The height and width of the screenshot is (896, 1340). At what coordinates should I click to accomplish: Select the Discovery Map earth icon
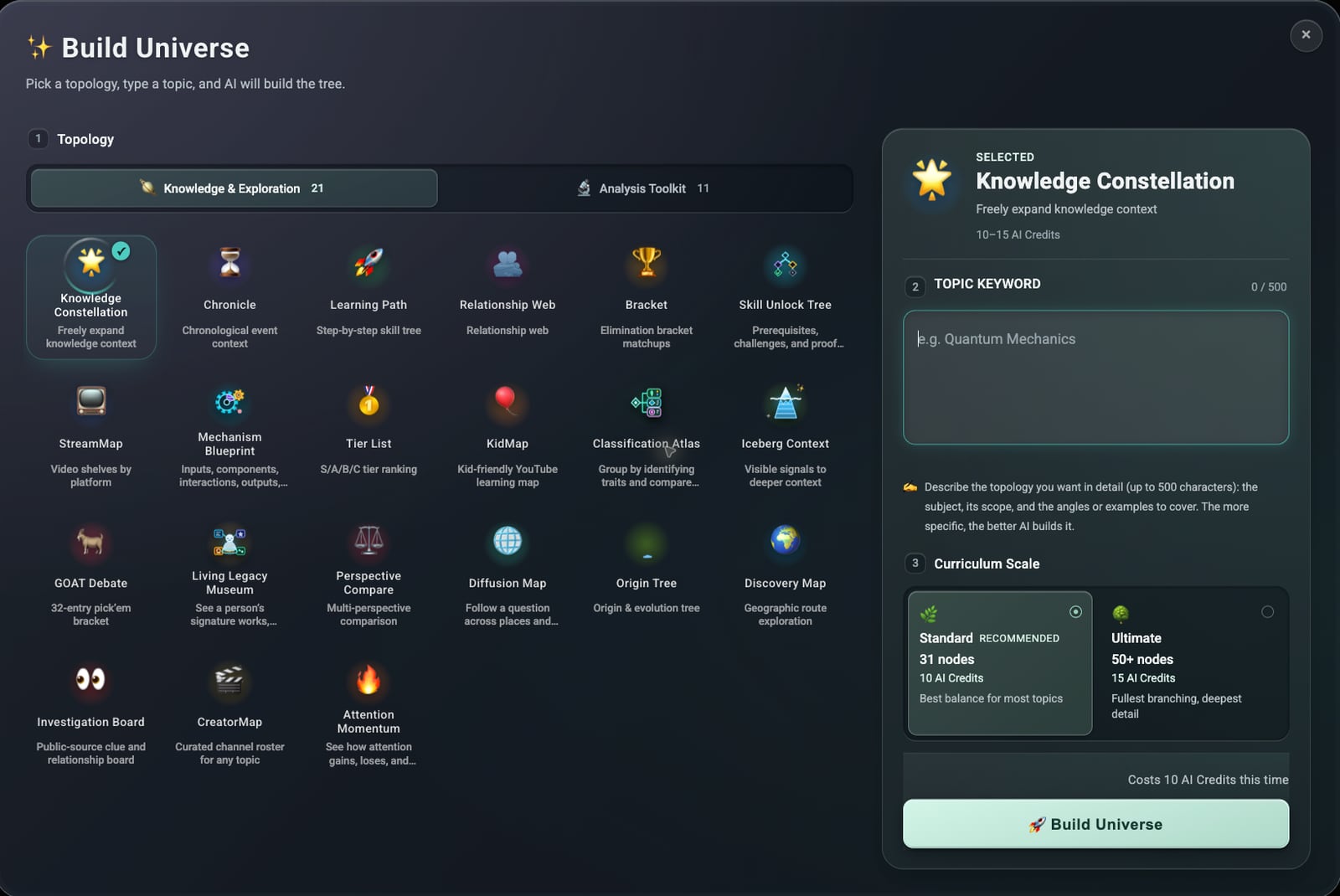(x=786, y=540)
